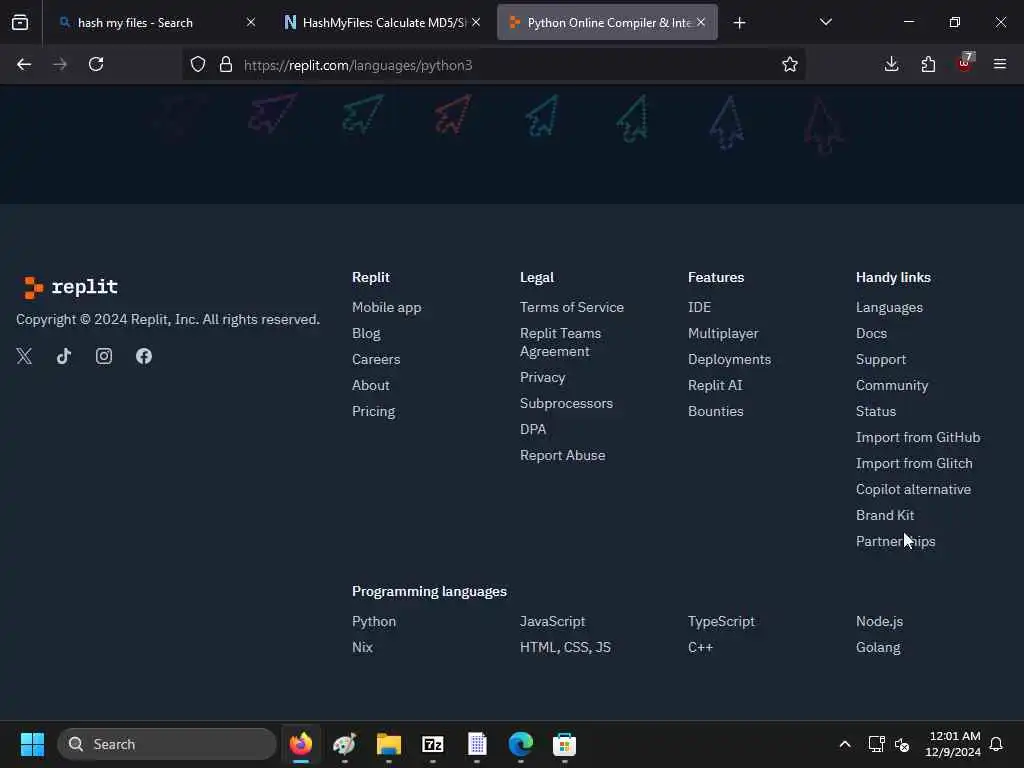Open the Import from GitHub link
Viewport: 1024px width, 768px height.
[918, 438]
